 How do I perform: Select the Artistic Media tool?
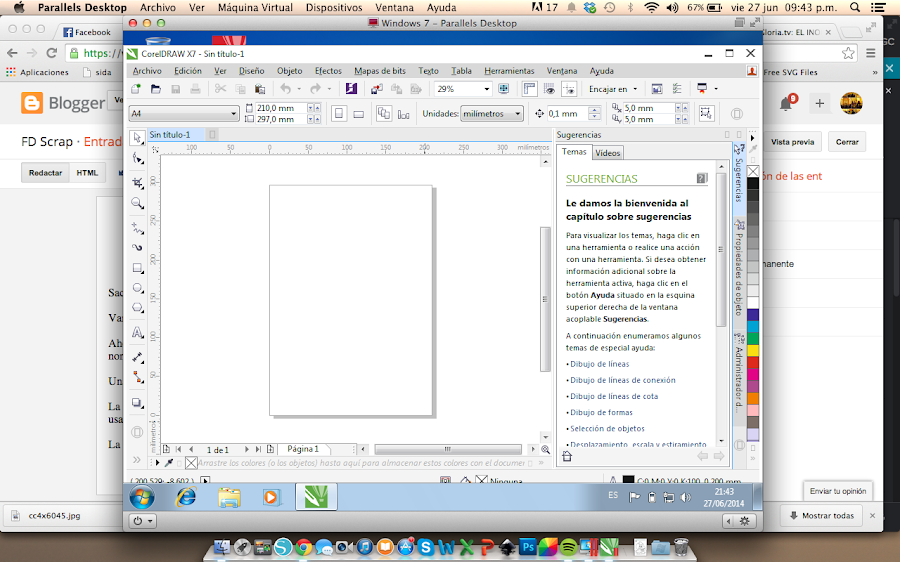pyautogui.click(x=137, y=248)
